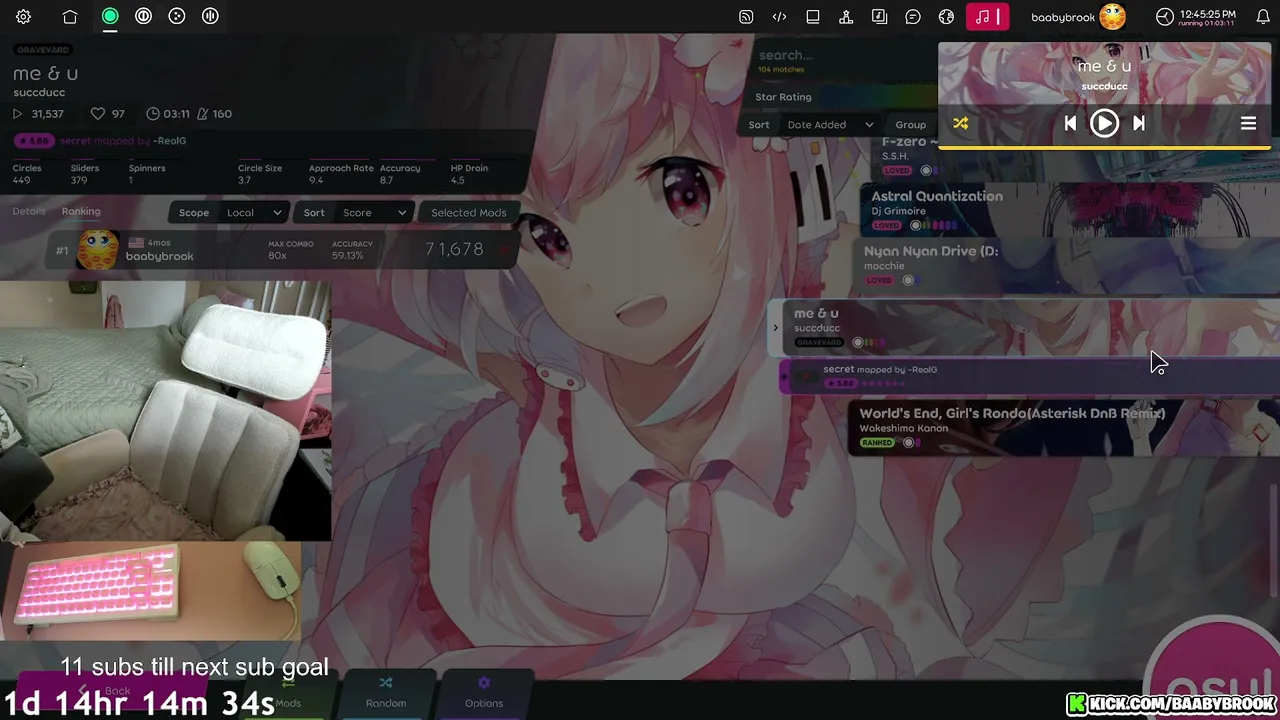Click the Sliders 379 count
The height and width of the screenshot is (720, 1280).
85,174
